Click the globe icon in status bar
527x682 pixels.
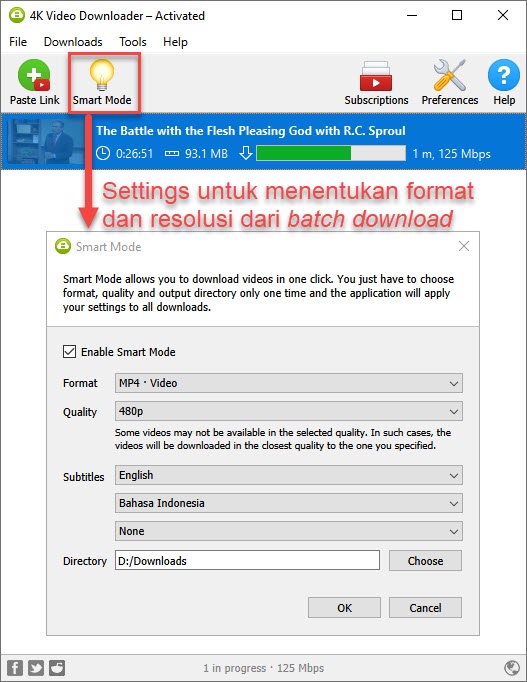click(512, 668)
